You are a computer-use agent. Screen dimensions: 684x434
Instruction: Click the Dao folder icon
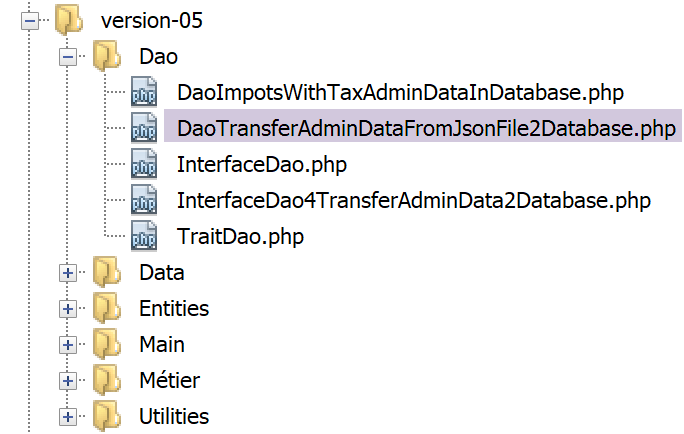coord(105,57)
